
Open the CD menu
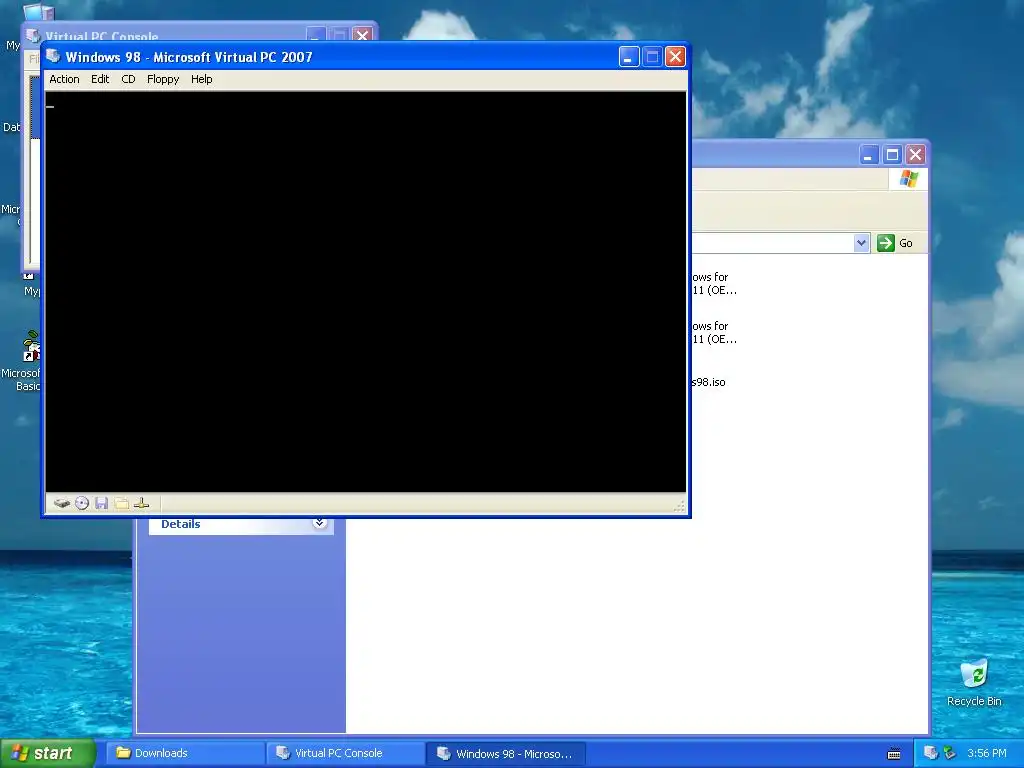coord(128,79)
